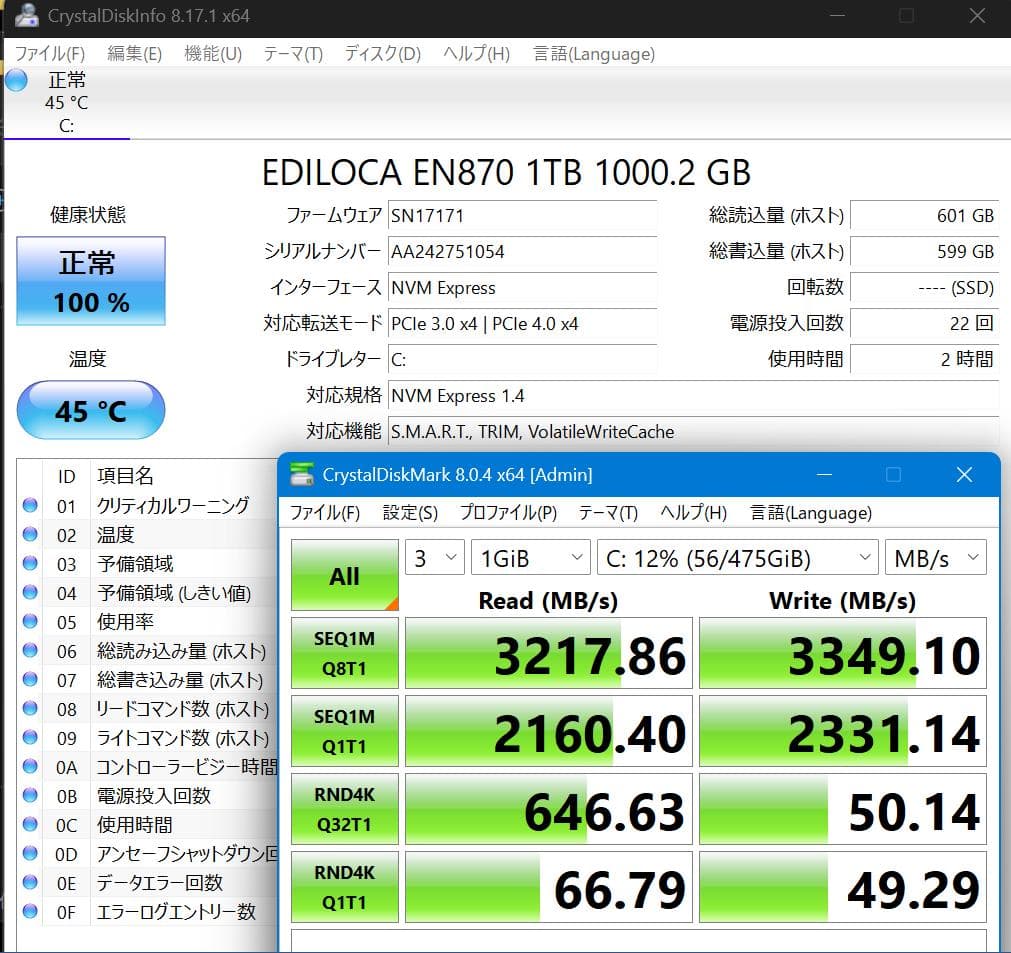Click status orb for ID 0E データエラー回数
The height and width of the screenshot is (953, 1011).
(x=30, y=882)
